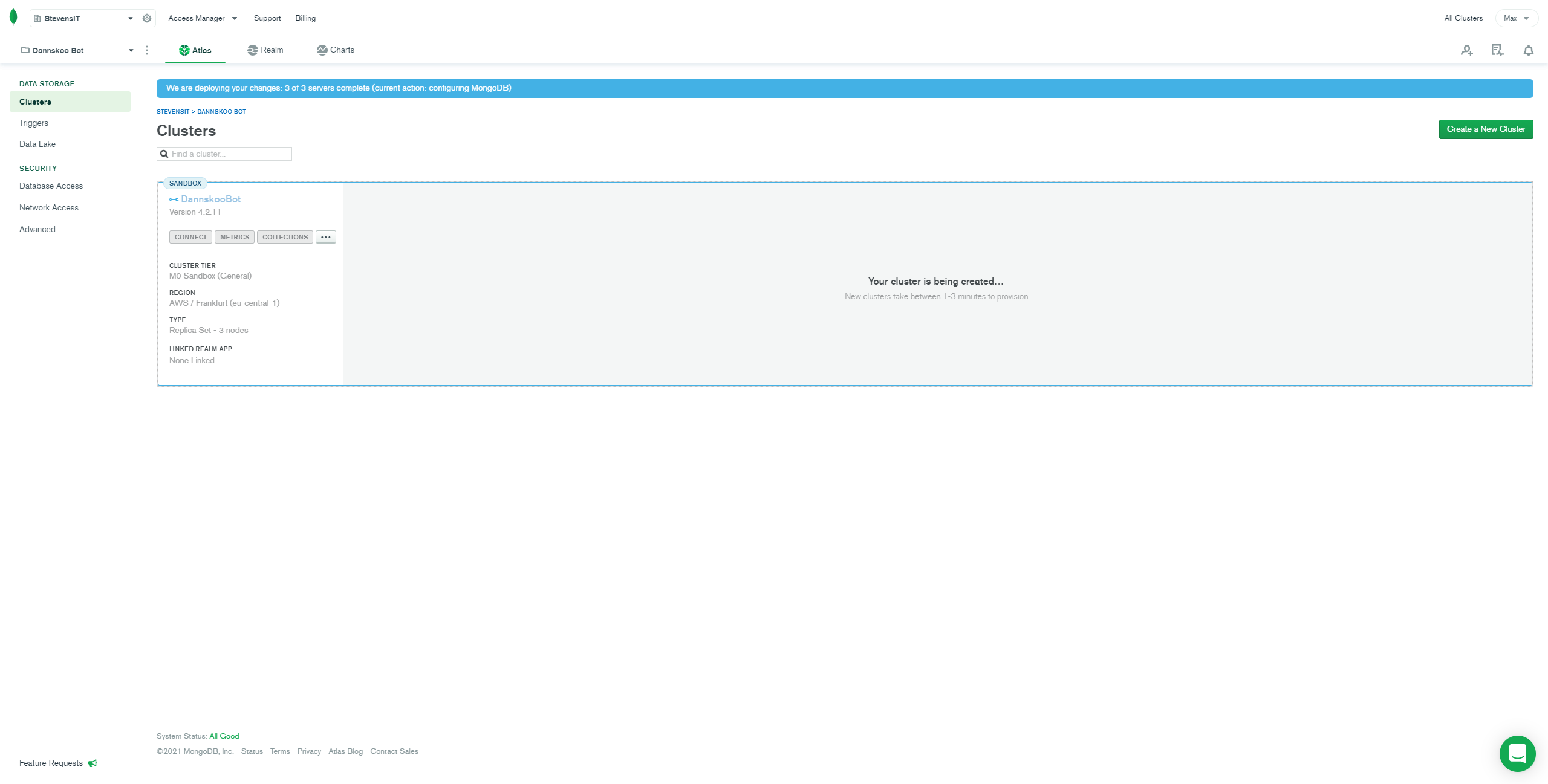The image size is (1548, 784).
Task: Click Create a New Cluster button
Action: point(1486,129)
